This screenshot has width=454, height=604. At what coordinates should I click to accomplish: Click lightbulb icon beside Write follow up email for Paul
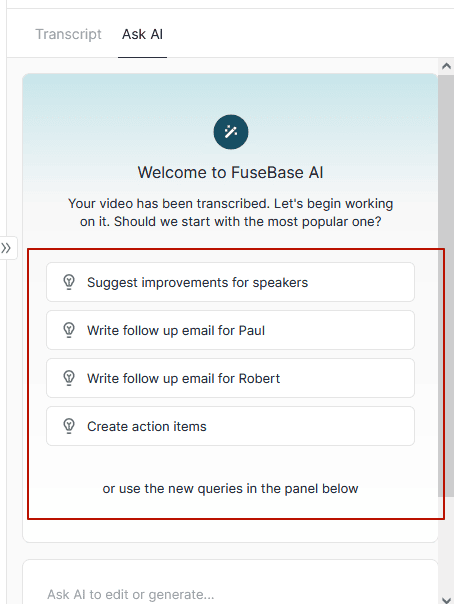tap(69, 330)
